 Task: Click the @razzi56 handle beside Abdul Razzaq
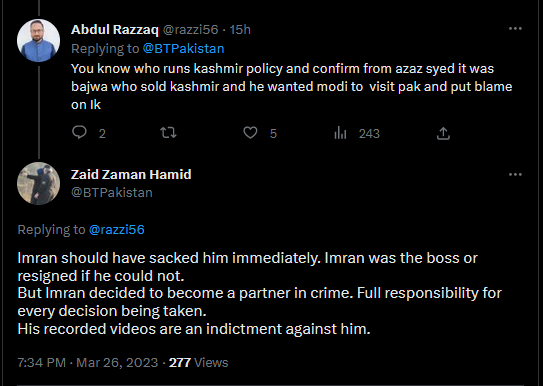click(x=190, y=30)
